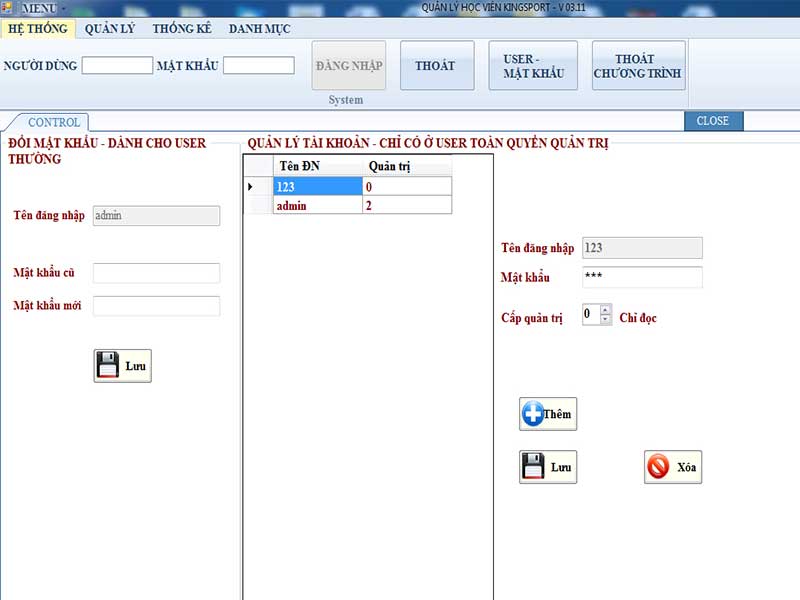Click the floppy disk Lưu icon under Mật khẩu mới
Viewport: 800px width, 600px height.
(x=107, y=365)
